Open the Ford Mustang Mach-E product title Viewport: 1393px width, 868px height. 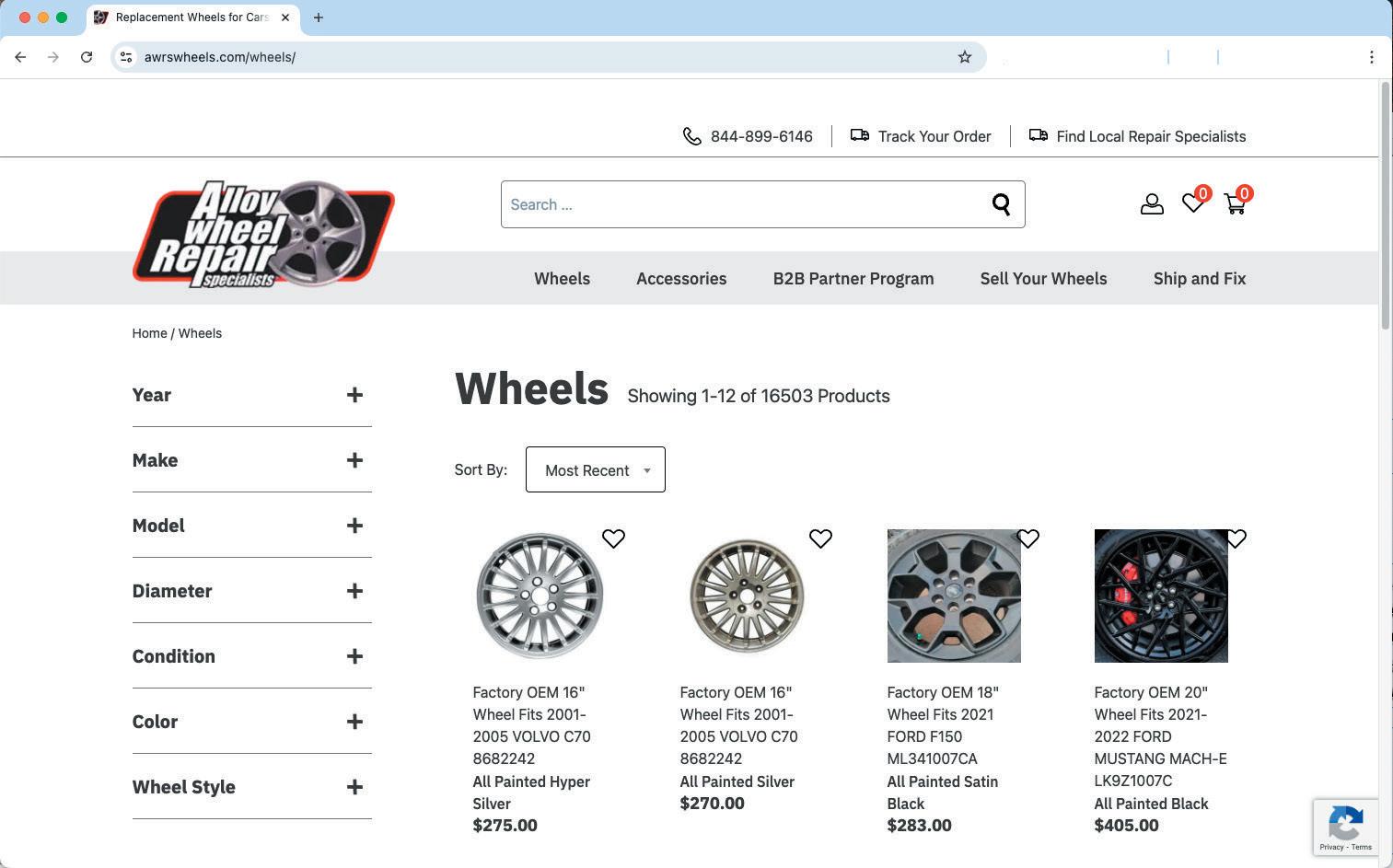click(1160, 736)
